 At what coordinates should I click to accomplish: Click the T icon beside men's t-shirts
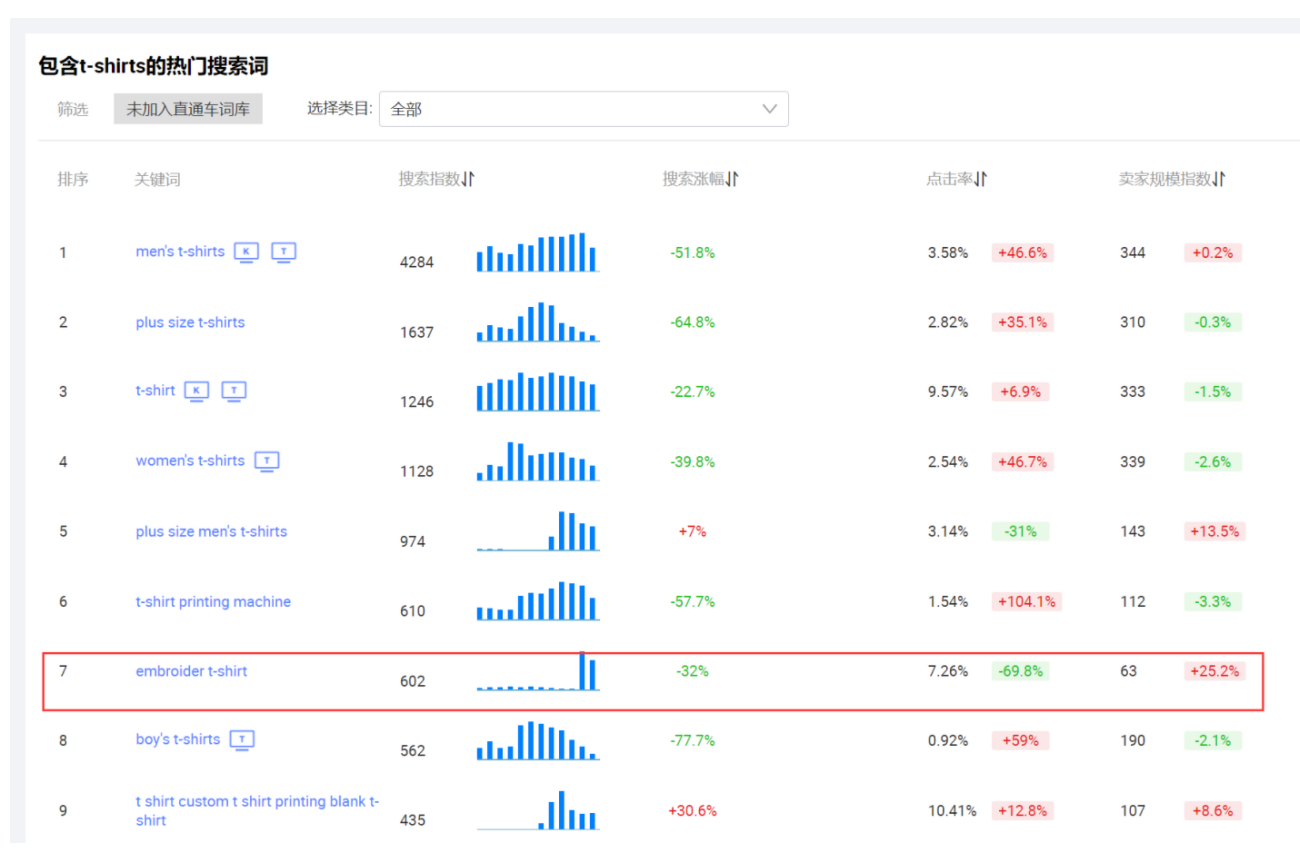[284, 252]
